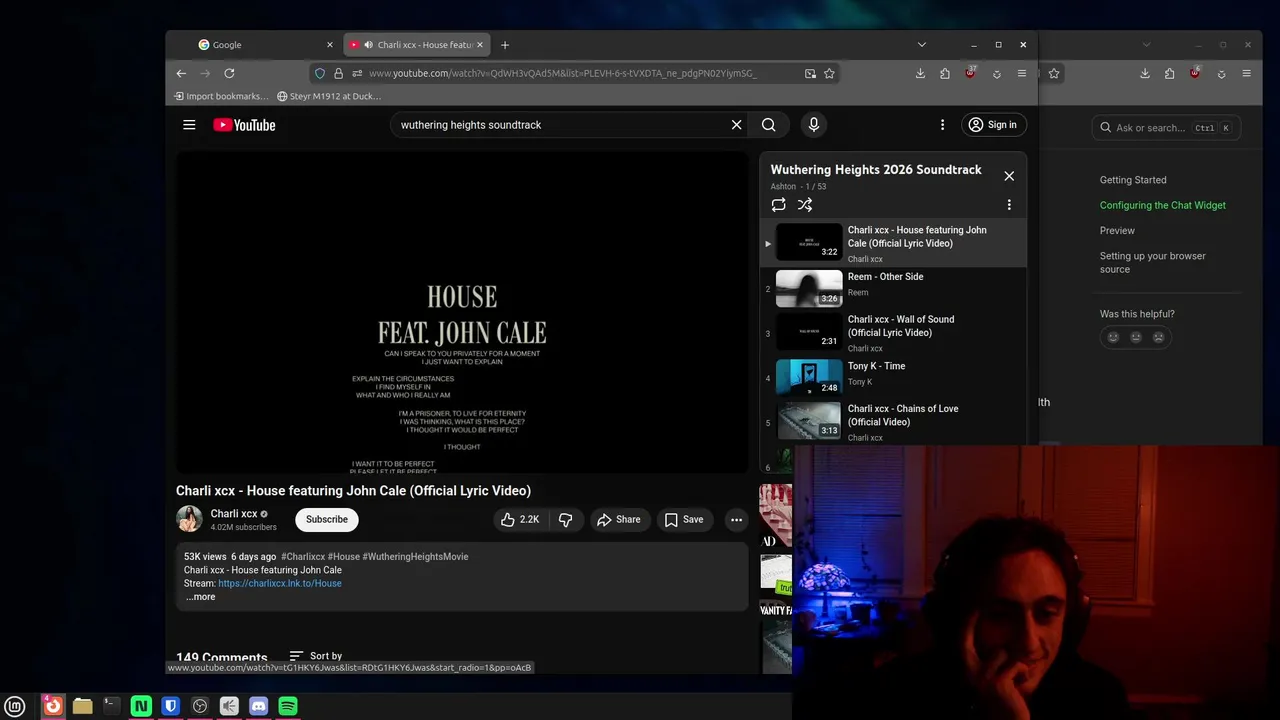This screenshot has width=1280, height=720.
Task: Open uBlock Origin icon in background window
Action: [1195, 73]
